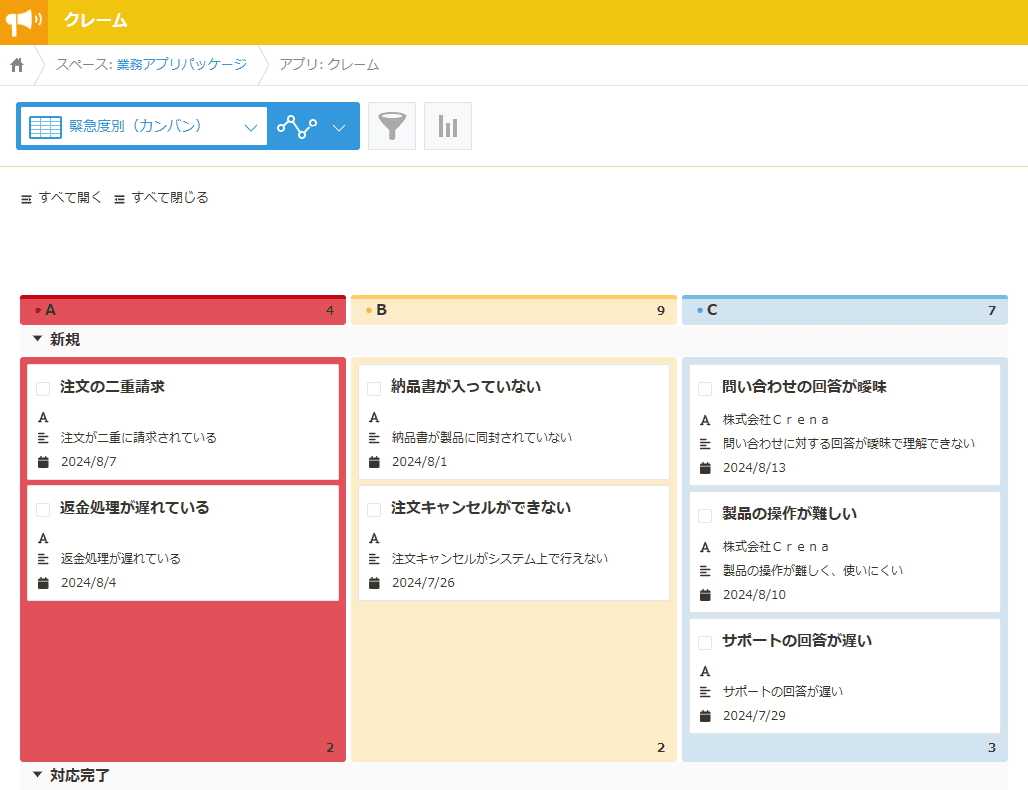Open the chevron next to graph icon

[339, 127]
